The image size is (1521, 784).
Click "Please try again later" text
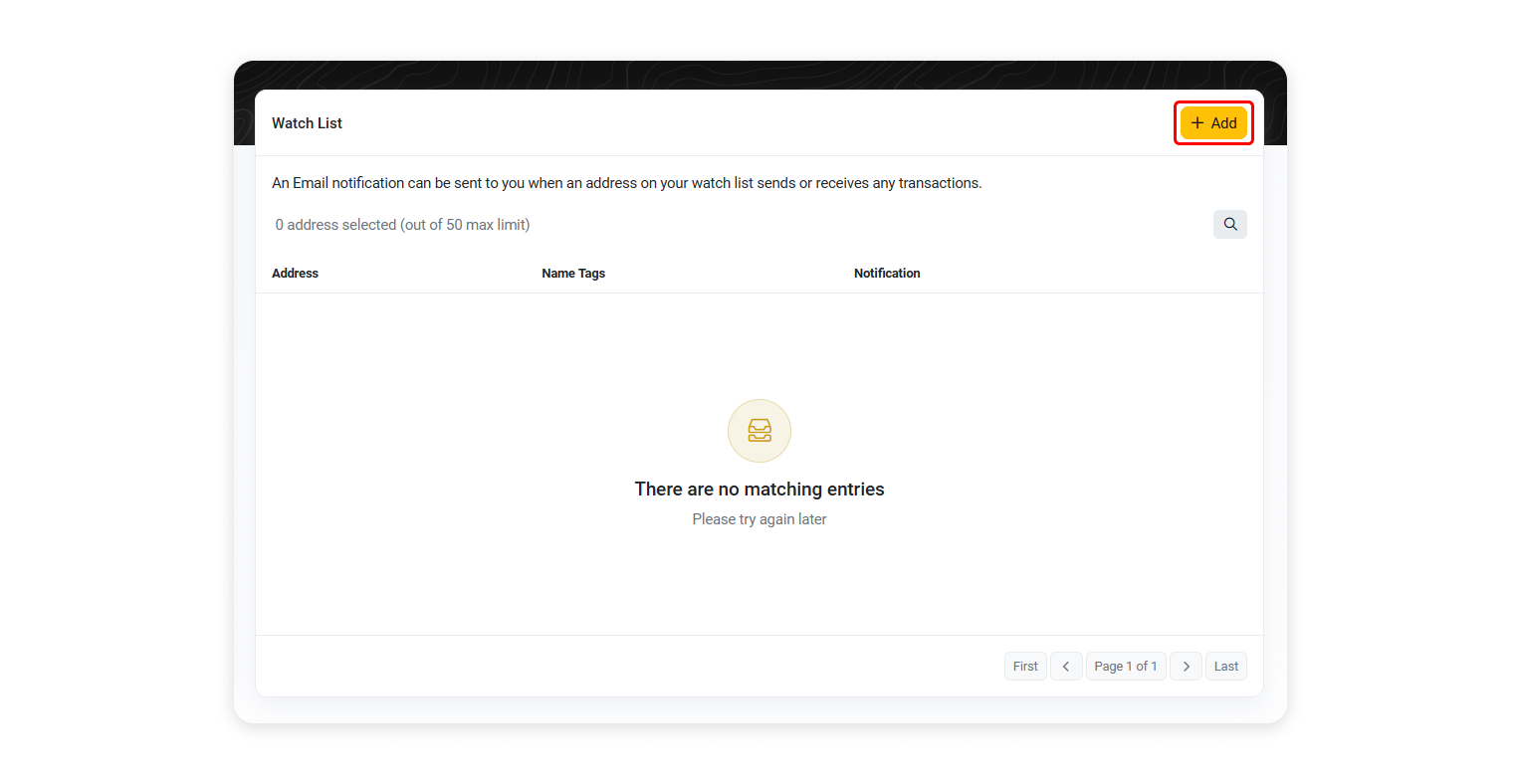(x=760, y=519)
